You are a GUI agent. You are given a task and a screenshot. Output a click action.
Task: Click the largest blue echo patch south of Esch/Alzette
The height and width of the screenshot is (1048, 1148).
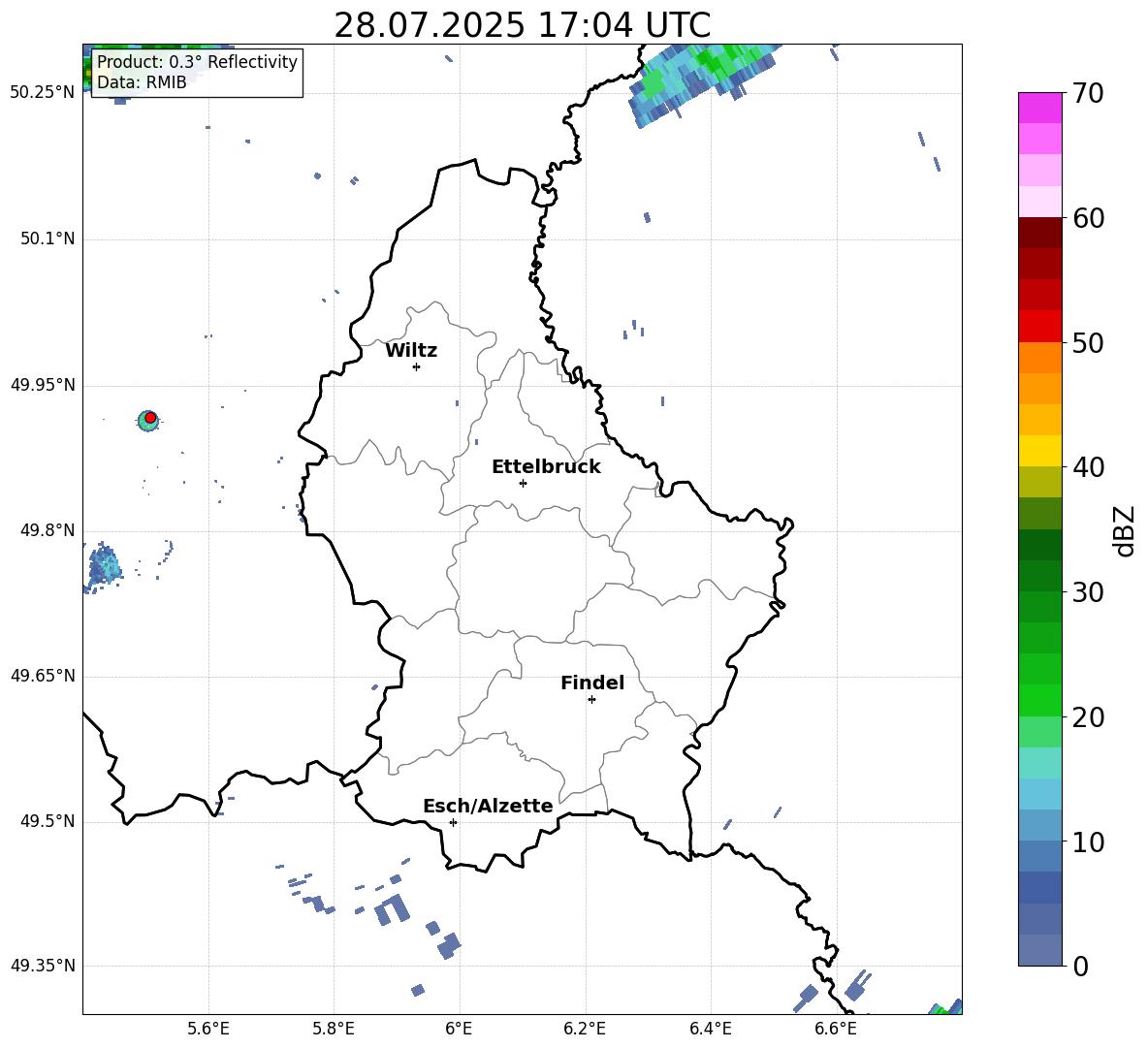click(x=391, y=909)
